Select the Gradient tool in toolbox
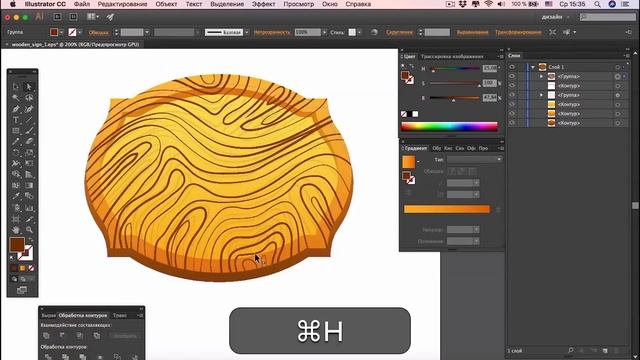This screenshot has width=640, height=360. click(x=29, y=186)
